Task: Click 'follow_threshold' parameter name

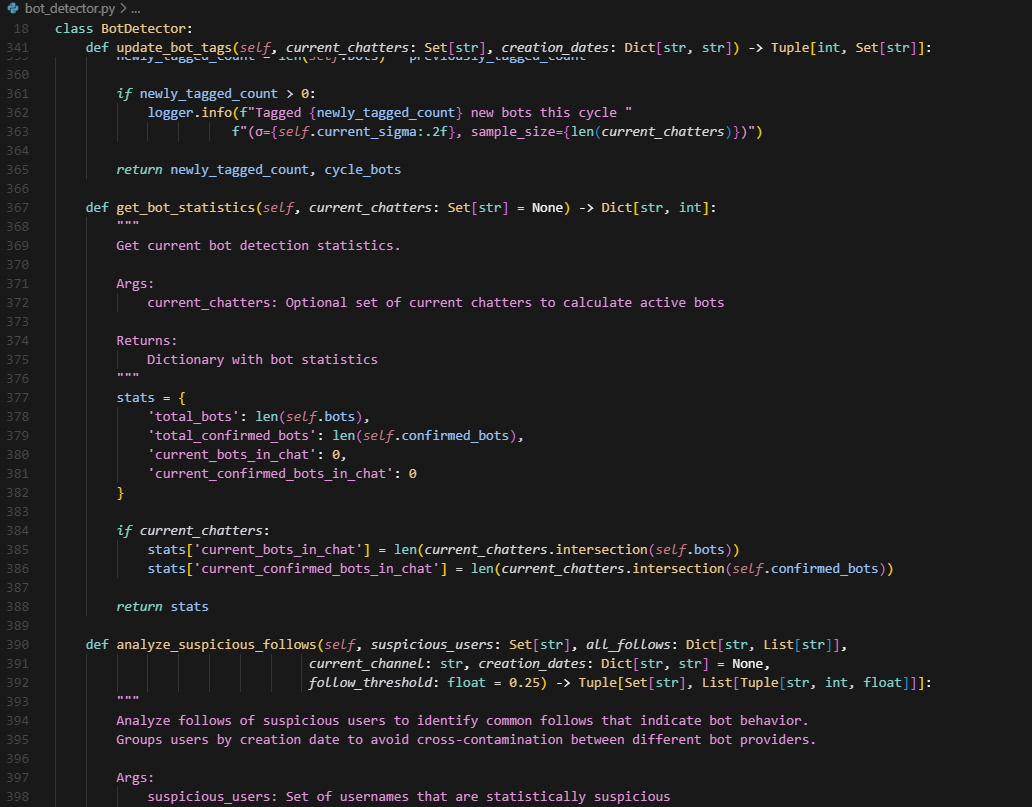Action: [x=371, y=683]
